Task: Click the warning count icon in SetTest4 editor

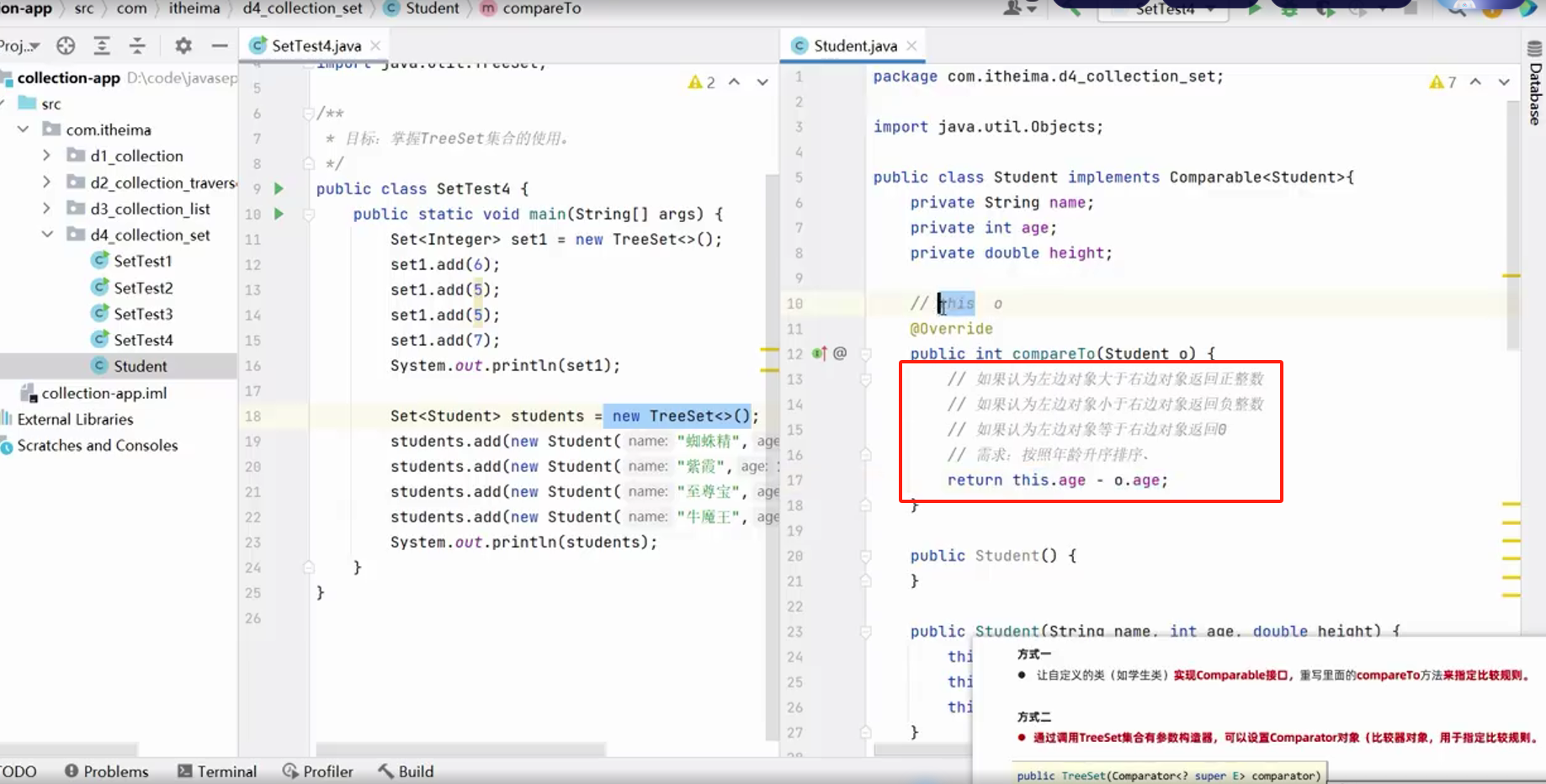Action: point(702,82)
